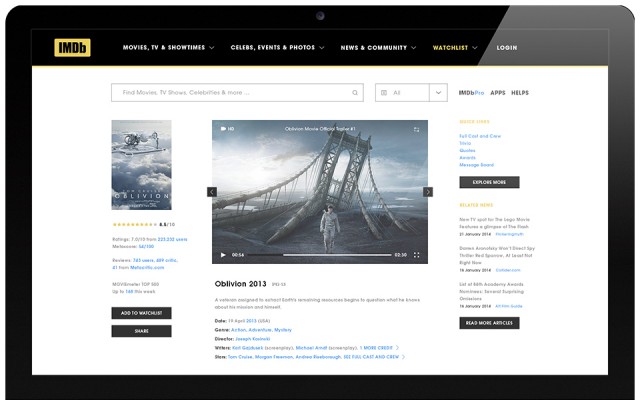640x400 pixels.
Task: Open the All search category dropdown
Action: [402, 93]
